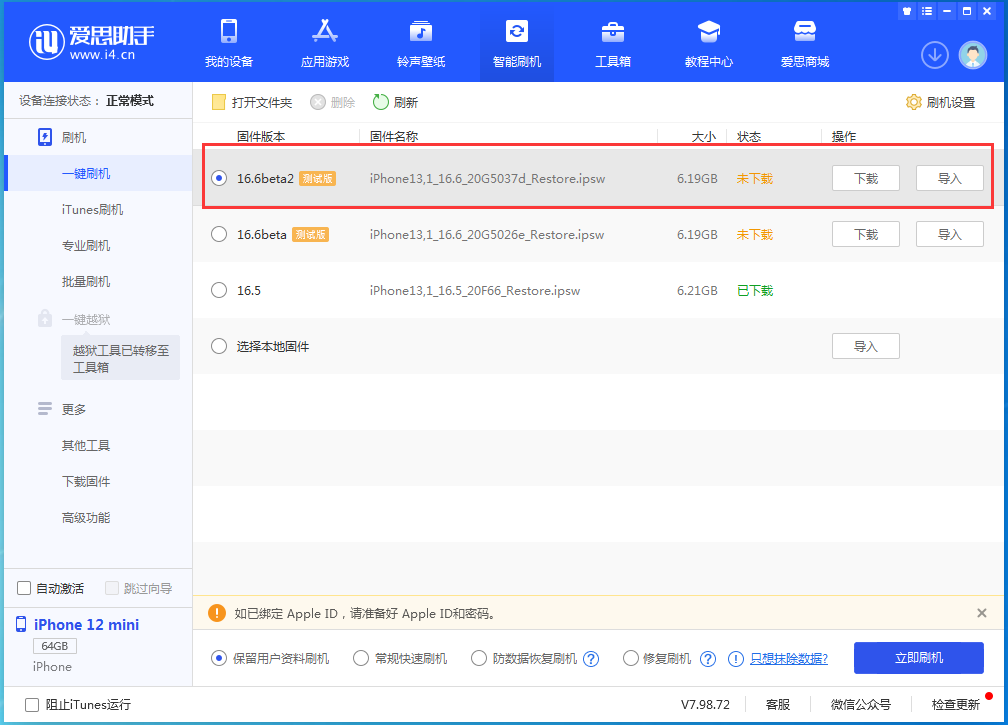The height and width of the screenshot is (725, 1008).
Task: Select the 16.5 firmware radio button
Action: (x=219, y=290)
